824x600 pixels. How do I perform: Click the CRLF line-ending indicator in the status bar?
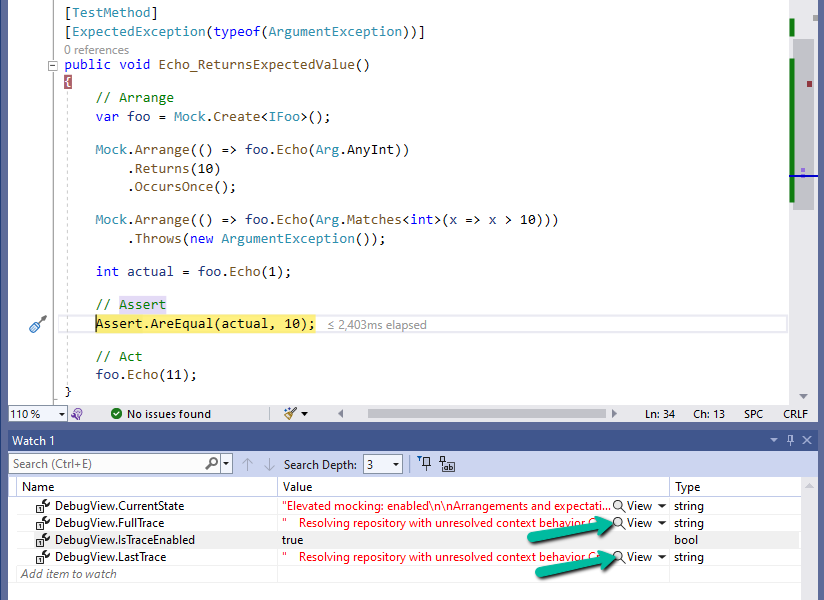click(795, 413)
